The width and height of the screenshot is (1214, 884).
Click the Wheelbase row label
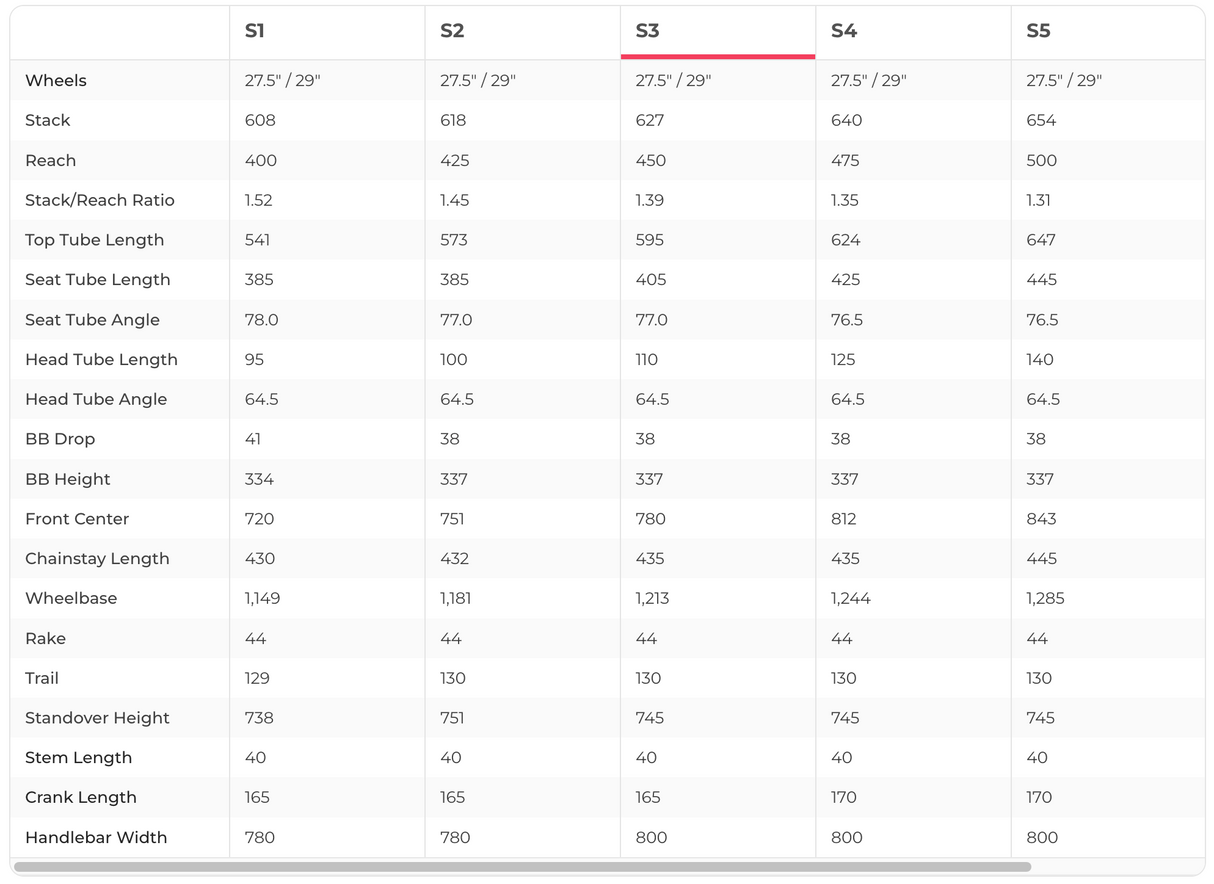click(71, 598)
